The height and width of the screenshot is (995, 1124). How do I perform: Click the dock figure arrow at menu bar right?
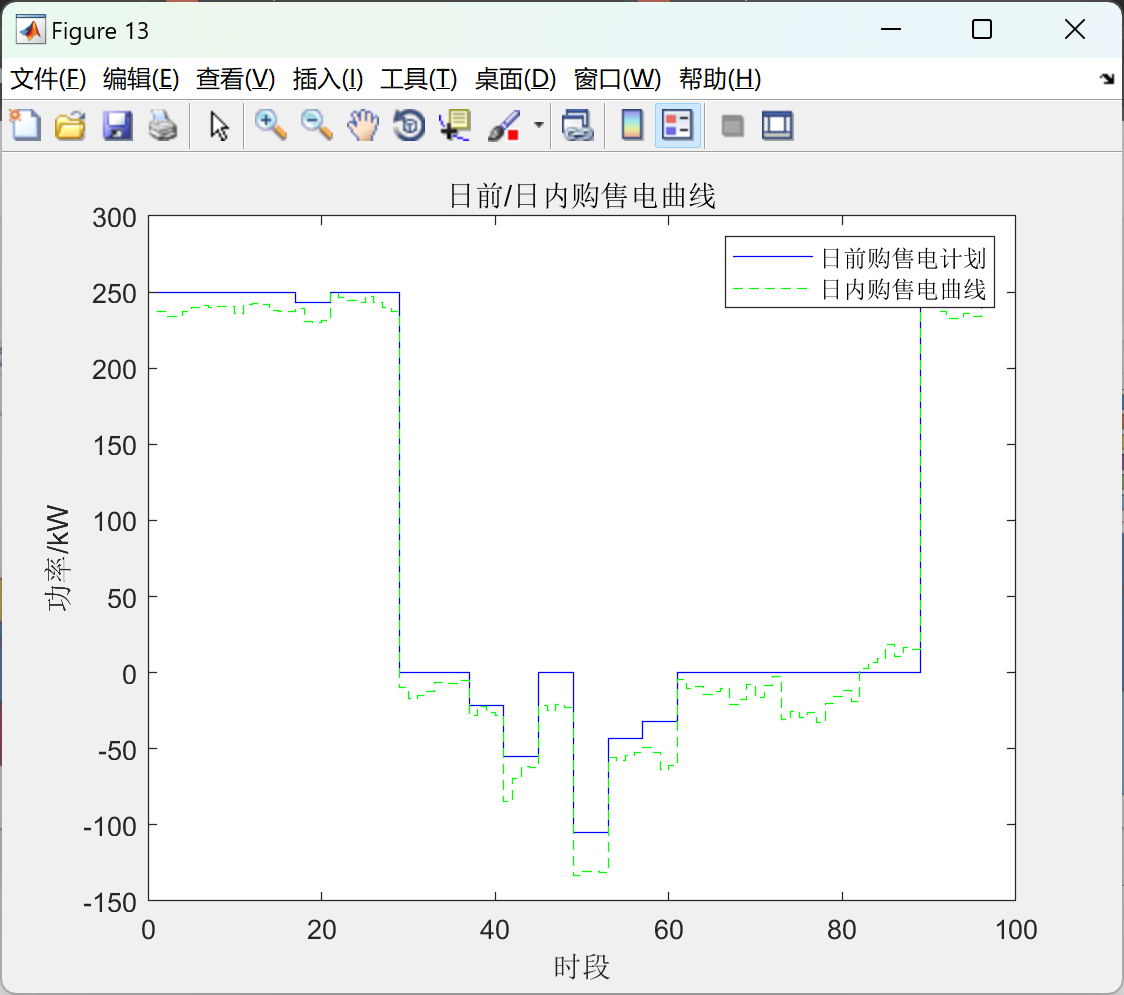click(1107, 79)
